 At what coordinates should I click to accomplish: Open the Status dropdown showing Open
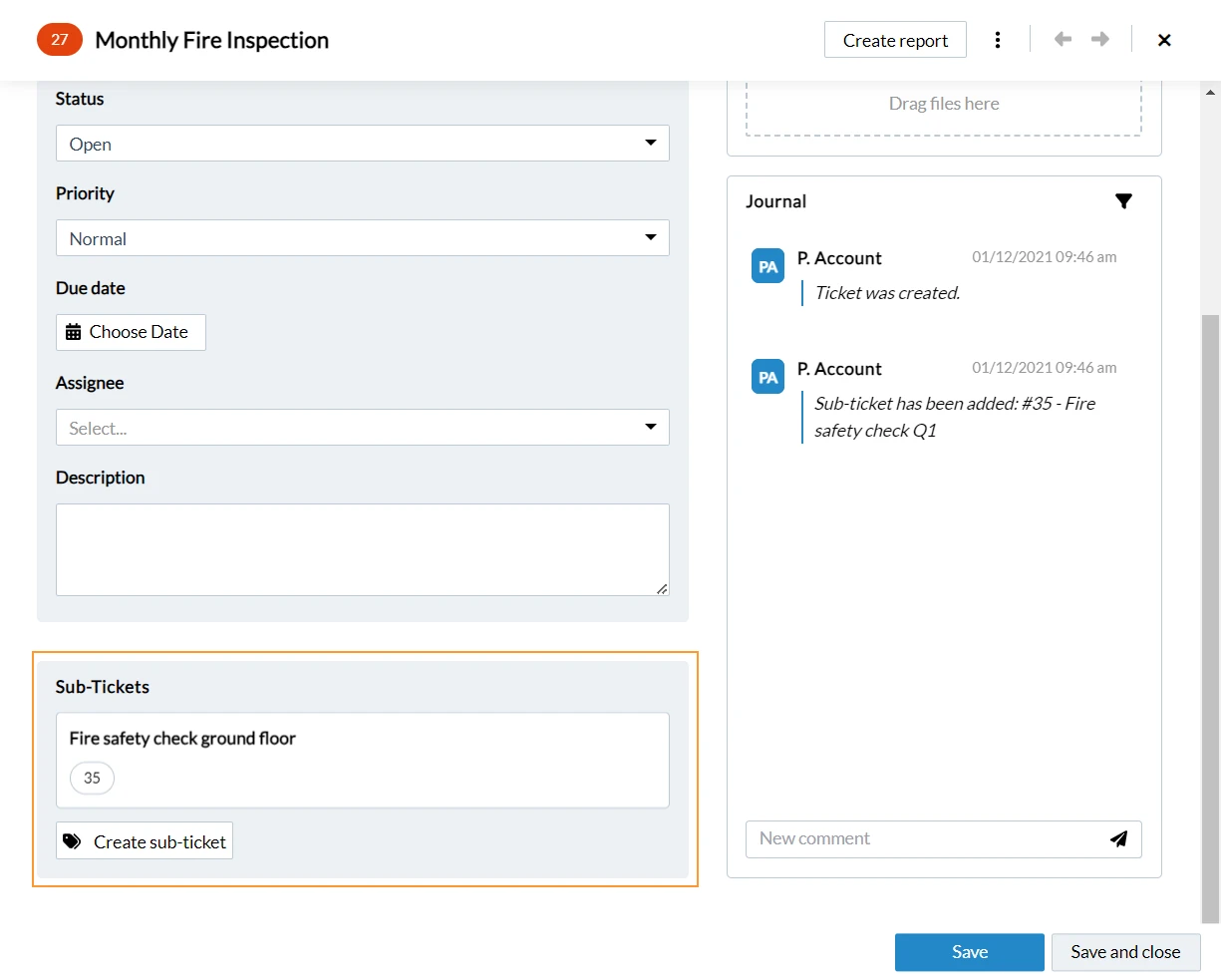coord(363,144)
